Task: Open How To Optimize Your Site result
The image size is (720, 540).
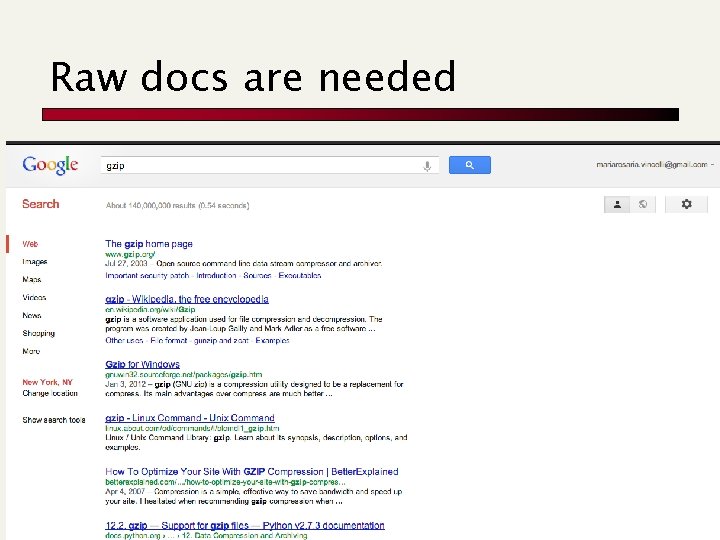Action: click(x=252, y=472)
